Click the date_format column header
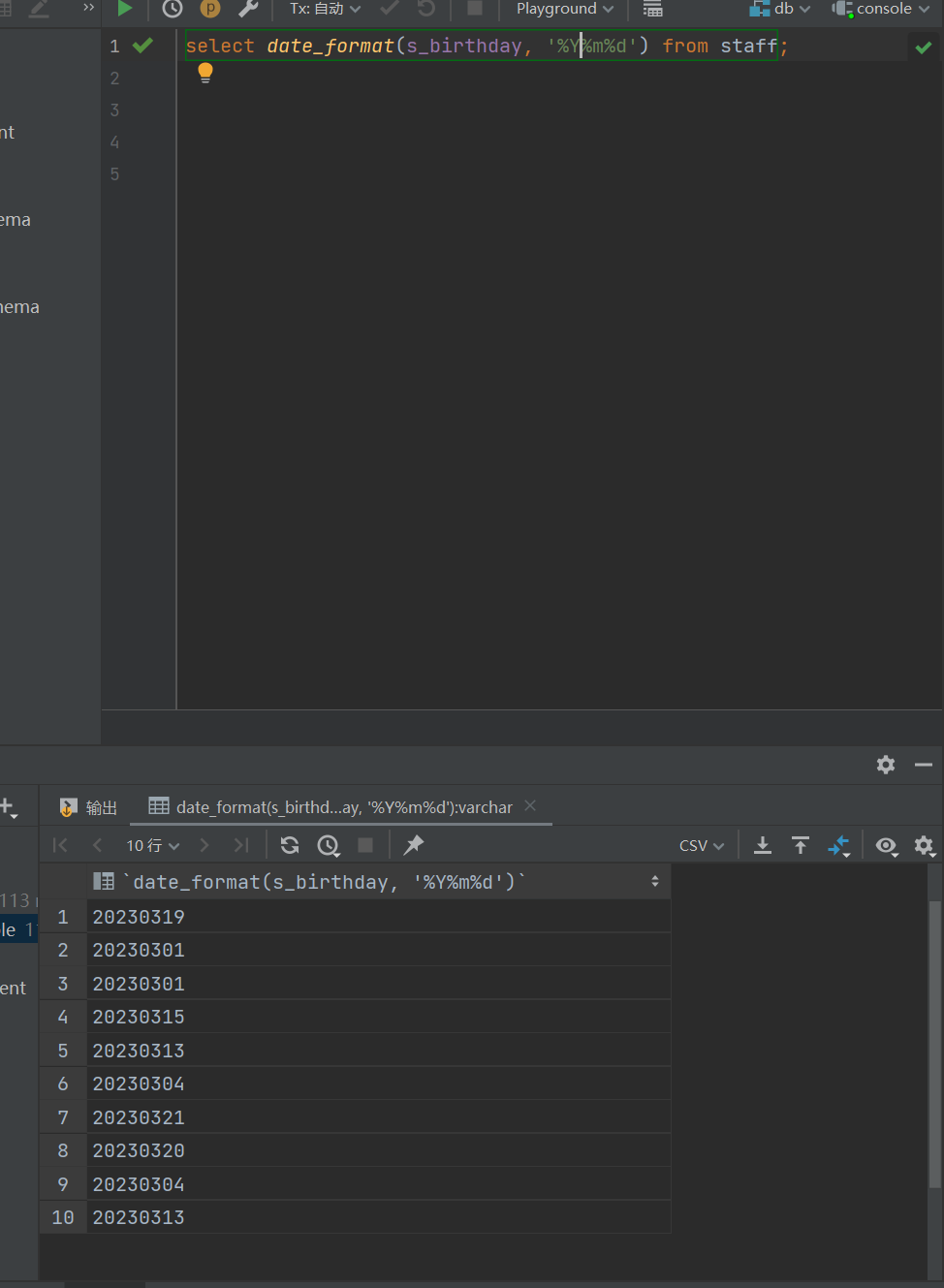The width and height of the screenshot is (944, 1288). [378, 882]
